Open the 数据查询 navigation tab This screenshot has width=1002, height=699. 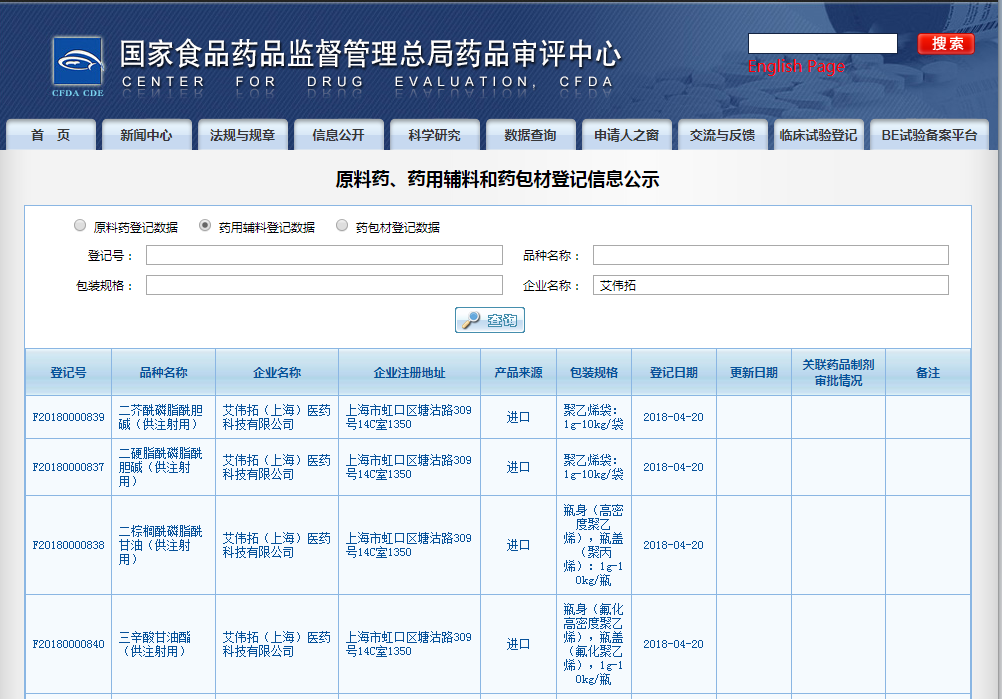[x=530, y=134]
